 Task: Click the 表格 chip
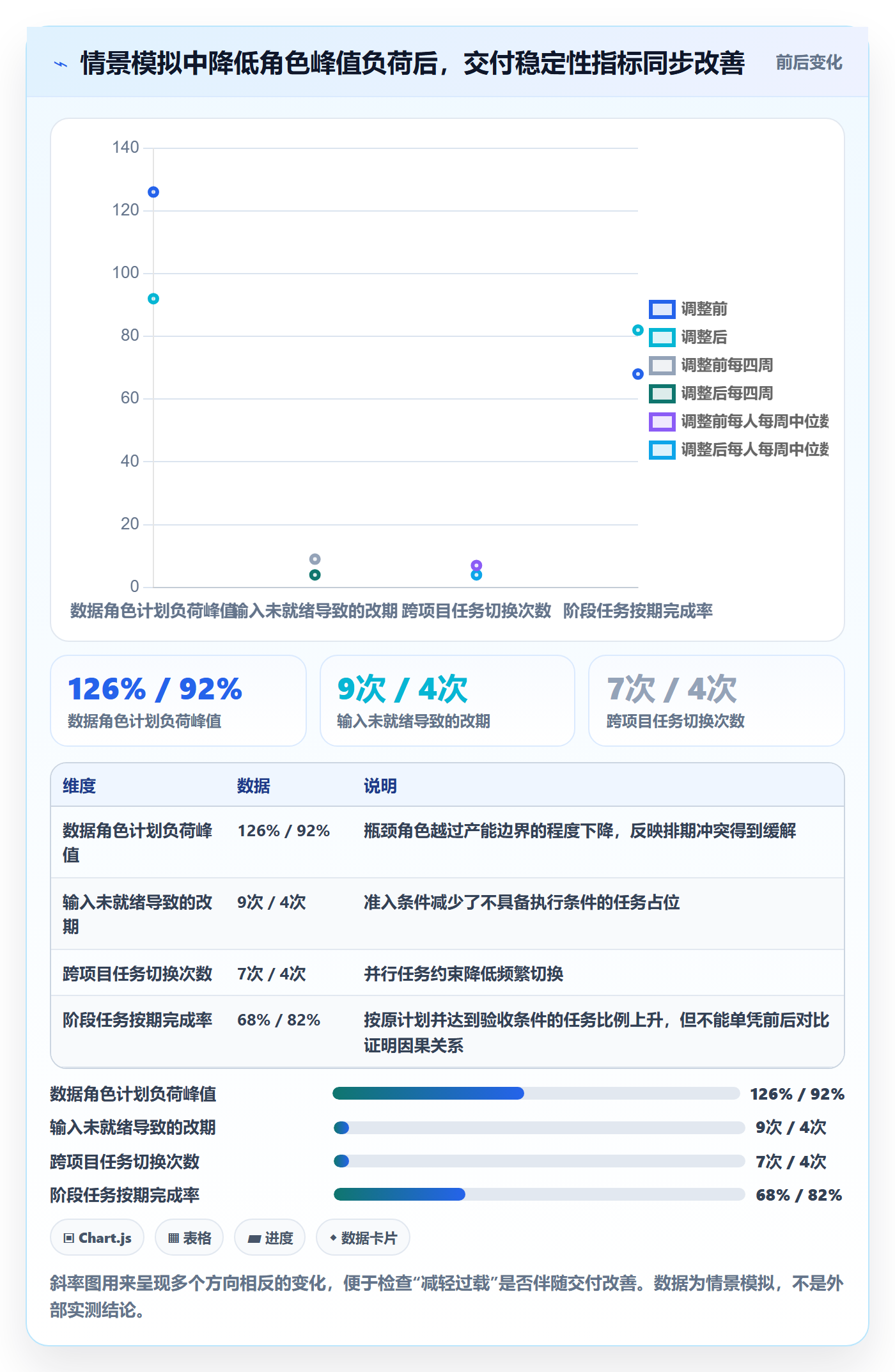tap(189, 1238)
